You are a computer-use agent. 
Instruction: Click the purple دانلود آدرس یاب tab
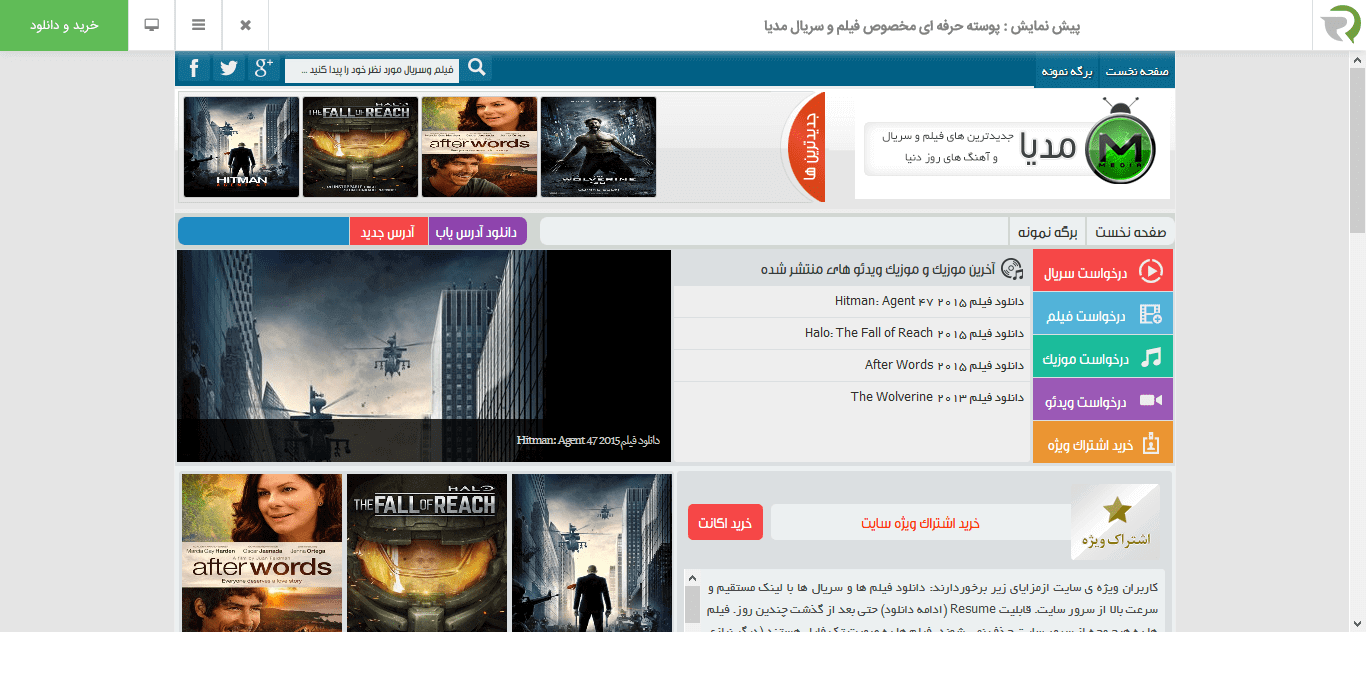pos(478,232)
